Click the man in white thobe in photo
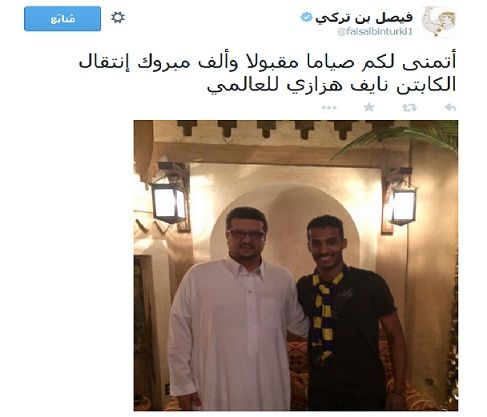The image size is (487, 417). pyautogui.click(x=235, y=310)
